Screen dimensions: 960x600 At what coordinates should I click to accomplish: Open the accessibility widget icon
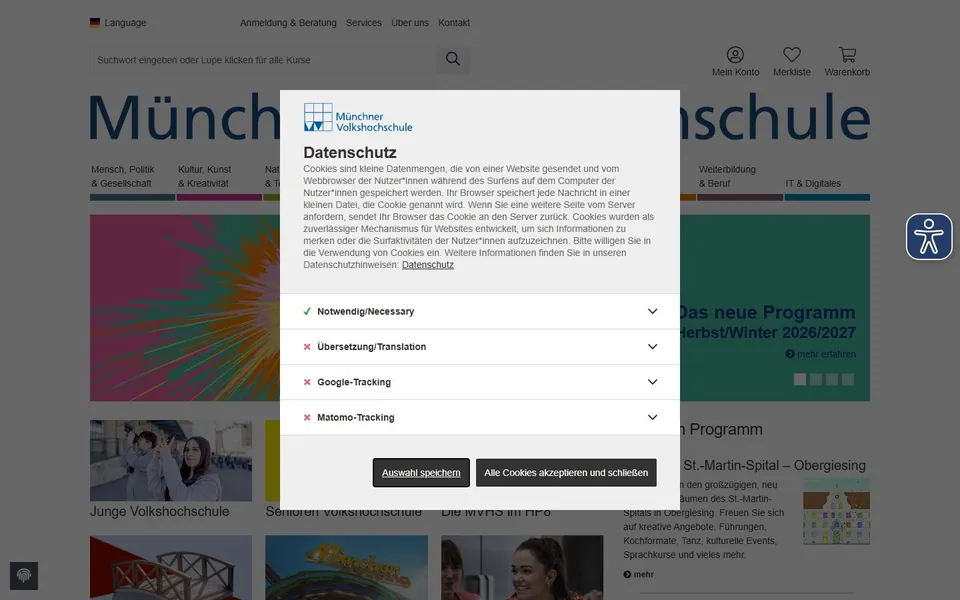click(x=929, y=237)
